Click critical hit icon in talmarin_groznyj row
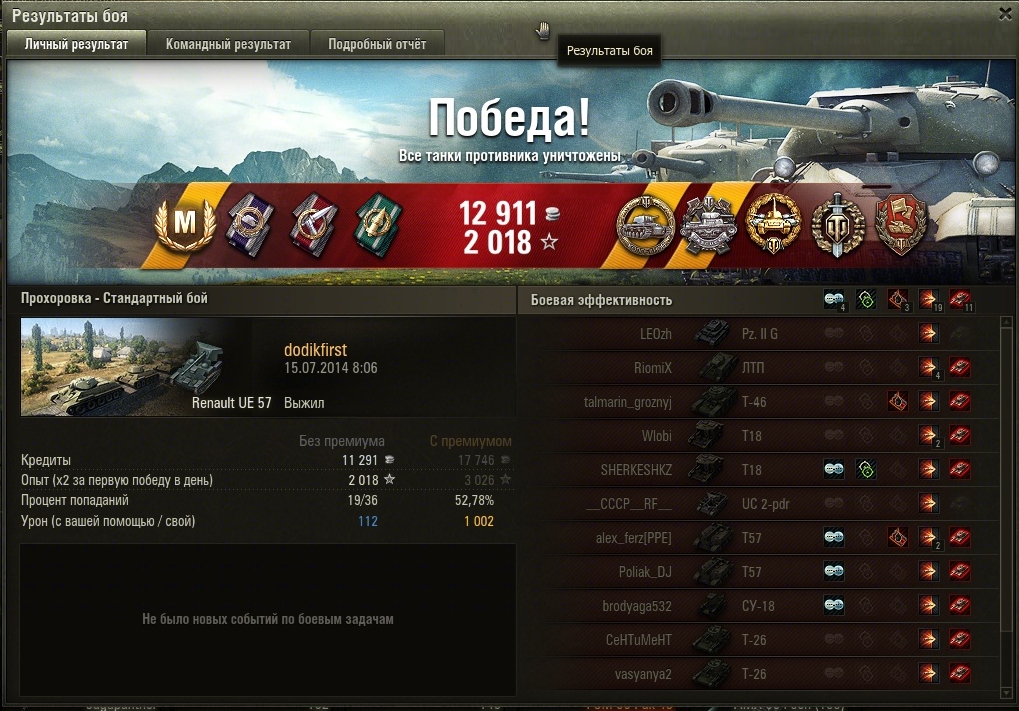 [897, 402]
